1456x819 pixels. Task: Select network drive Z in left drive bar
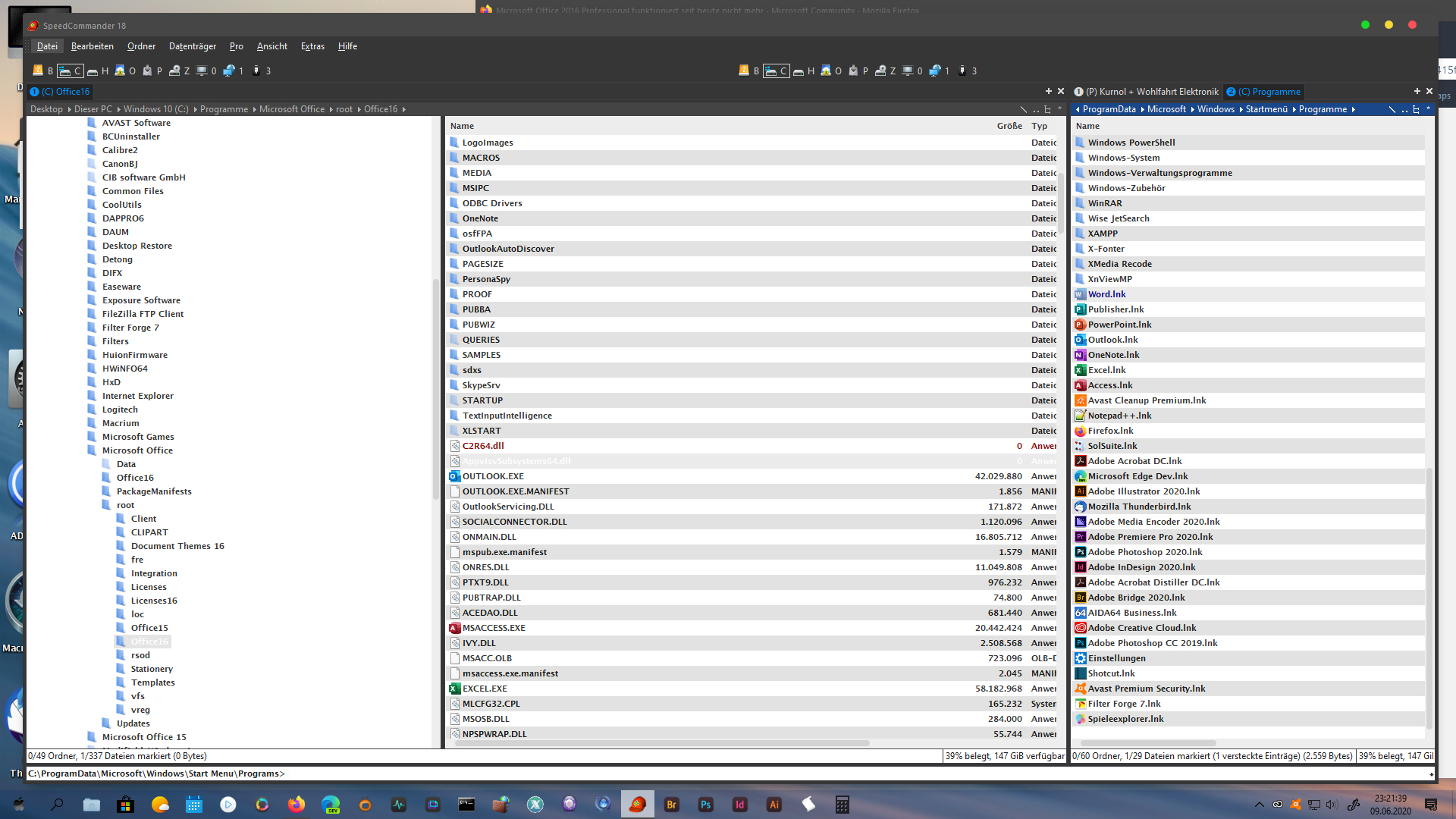pyautogui.click(x=180, y=71)
